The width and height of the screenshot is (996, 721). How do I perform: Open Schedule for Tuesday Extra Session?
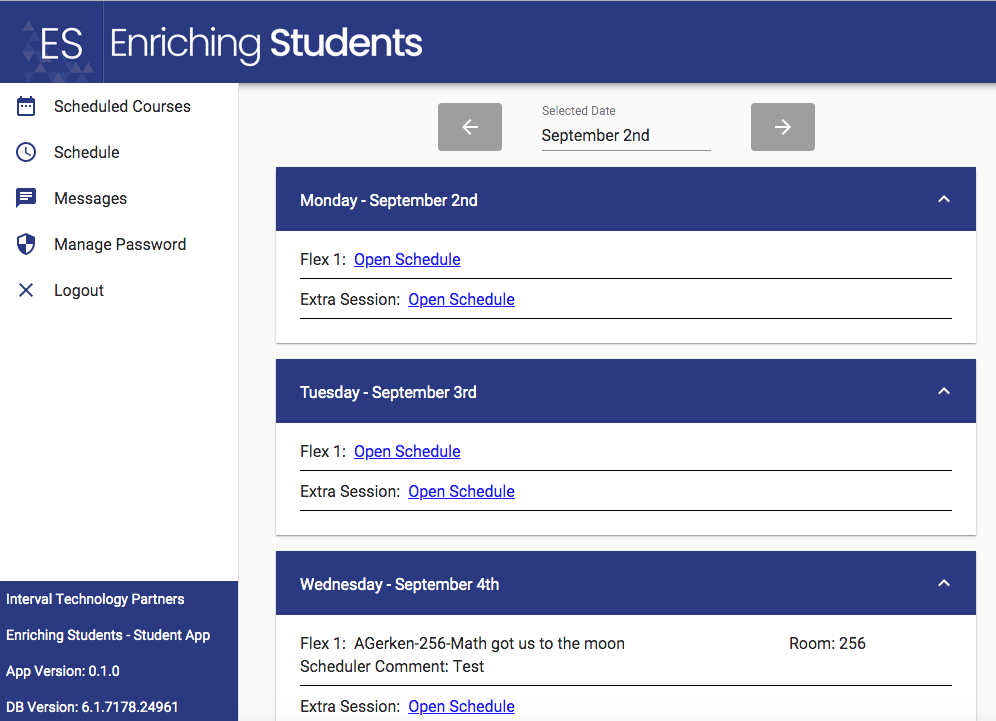pyautogui.click(x=460, y=491)
